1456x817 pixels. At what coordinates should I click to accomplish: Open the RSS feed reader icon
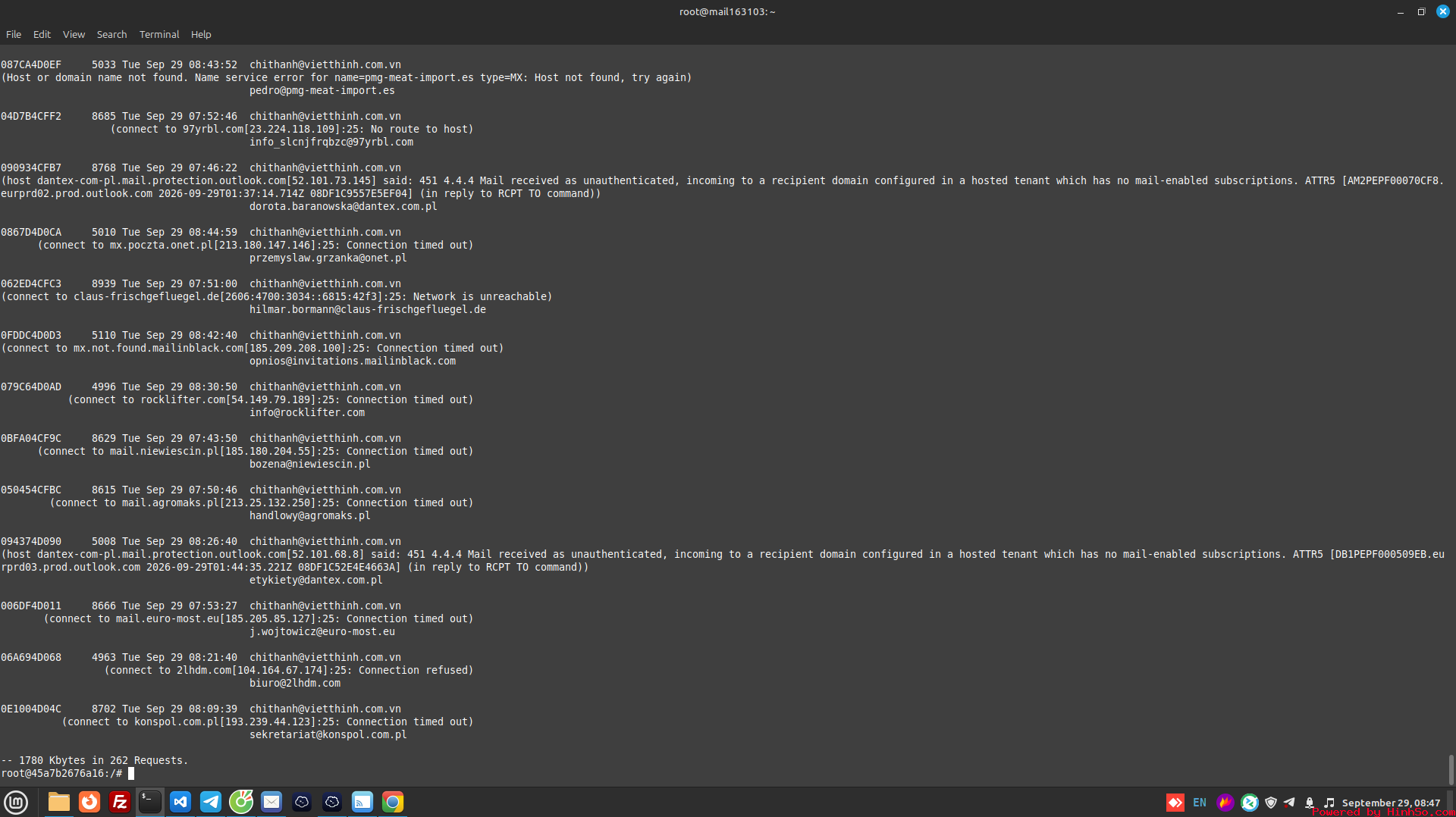tap(362, 802)
